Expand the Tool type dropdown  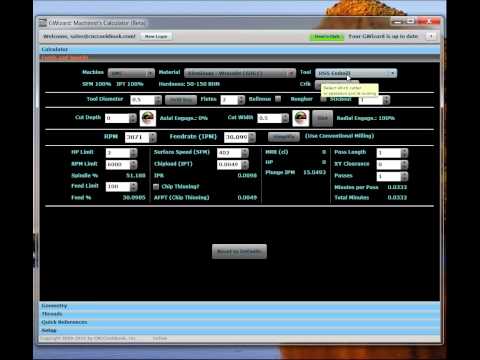356,73
